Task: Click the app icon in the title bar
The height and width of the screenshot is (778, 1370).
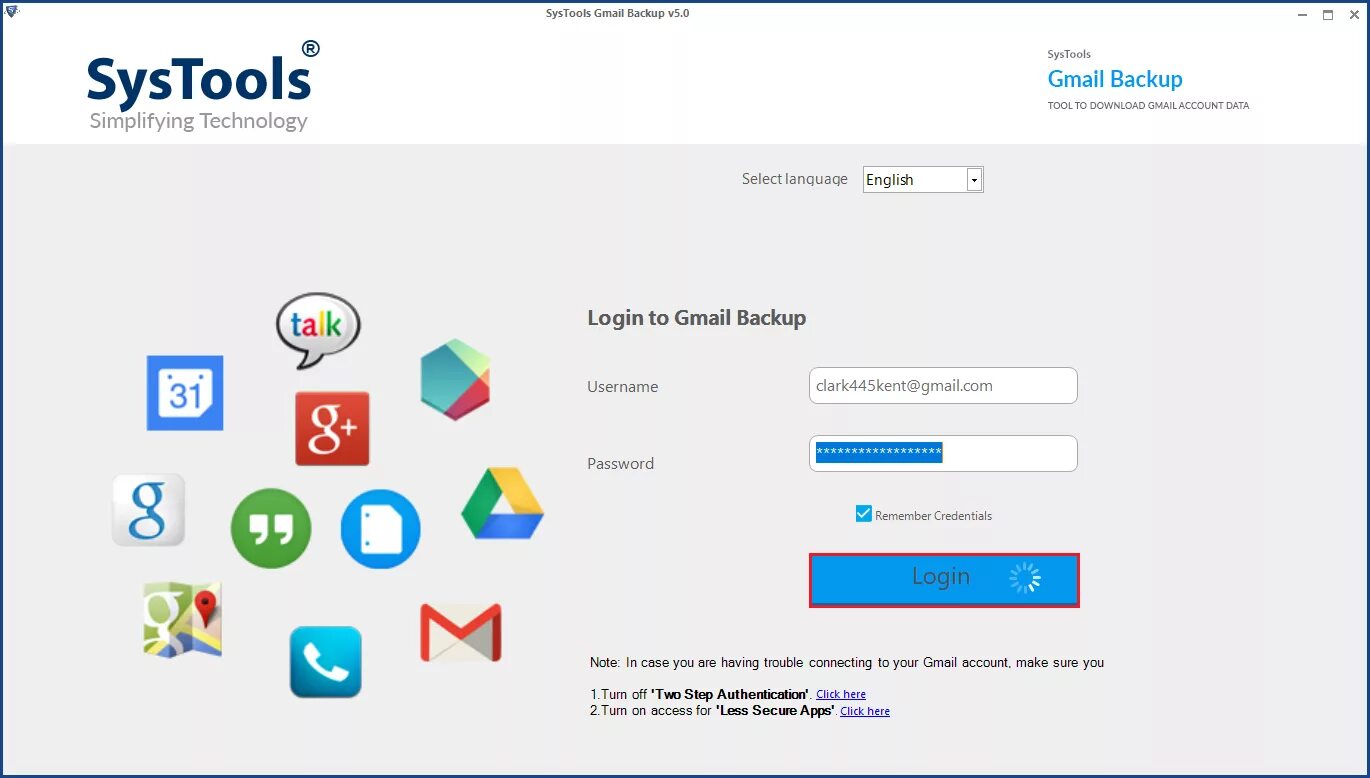Action: click(x=11, y=12)
